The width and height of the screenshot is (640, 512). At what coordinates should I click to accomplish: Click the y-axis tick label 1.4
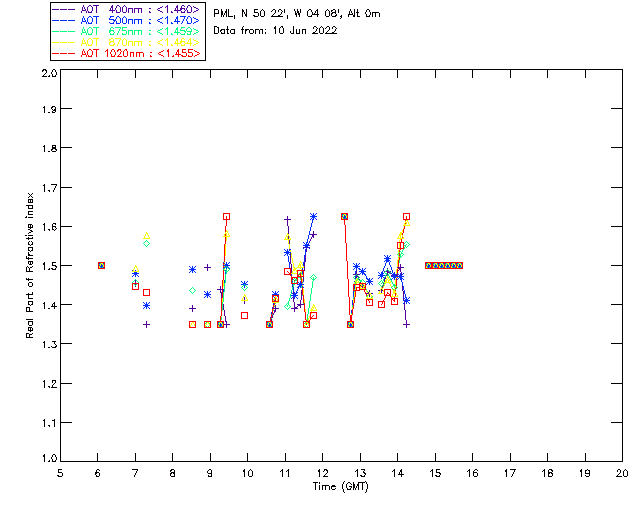49,305
